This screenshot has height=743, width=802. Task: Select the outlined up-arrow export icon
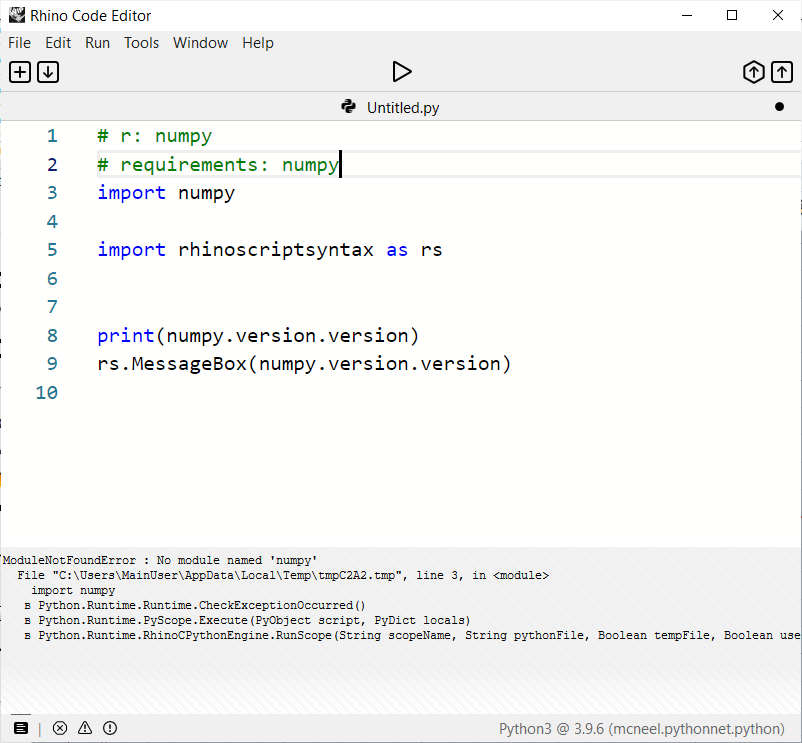point(782,71)
